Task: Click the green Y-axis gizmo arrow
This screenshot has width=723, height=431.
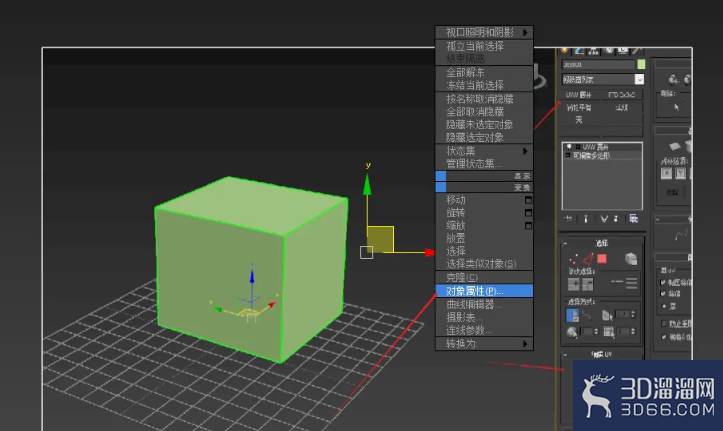Action: 367,184
